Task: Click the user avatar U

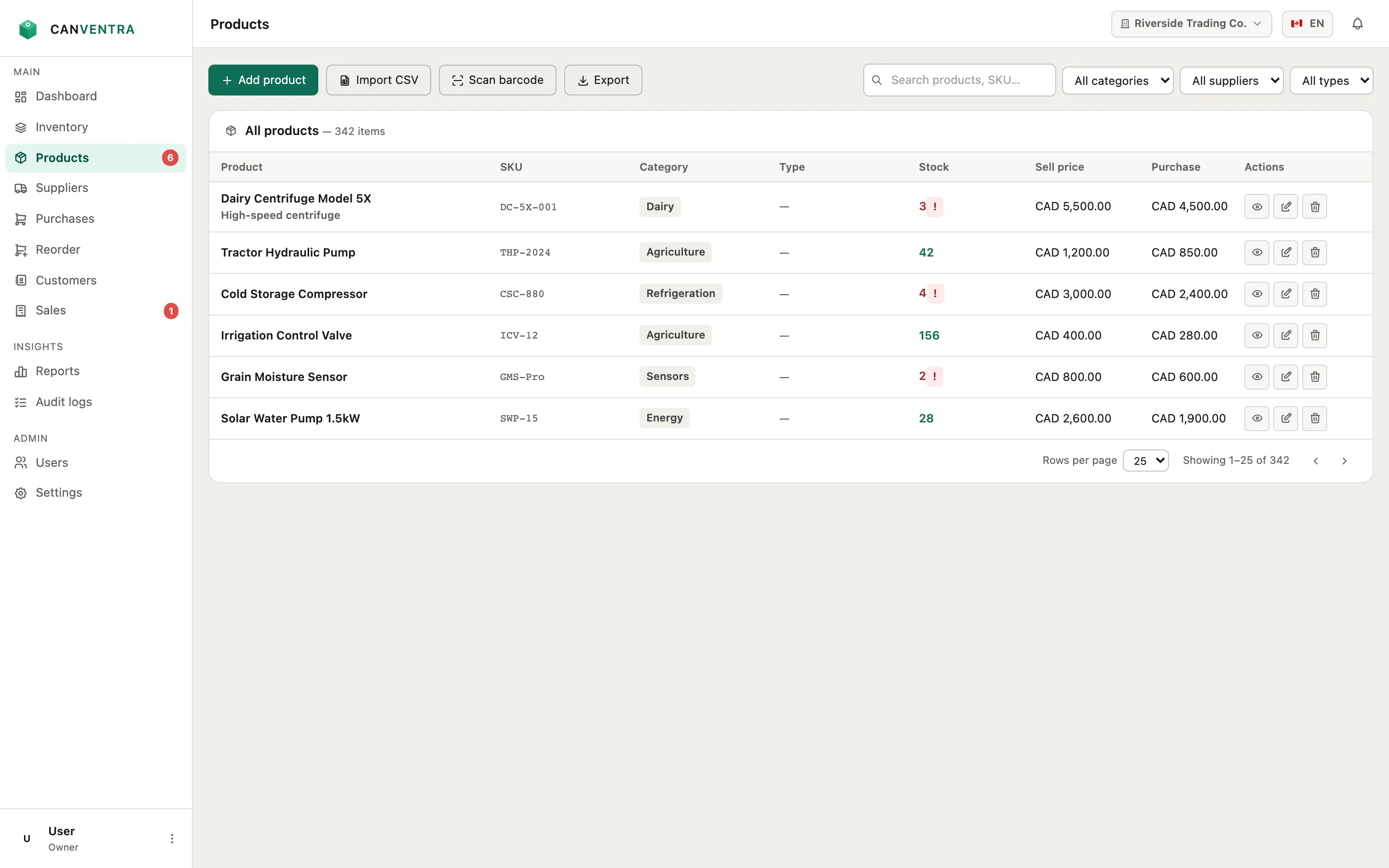Action: coord(27,839)
